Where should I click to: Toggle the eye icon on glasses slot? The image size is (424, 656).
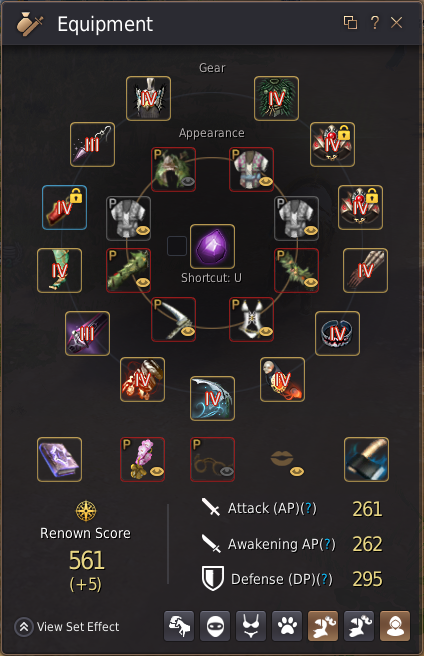click(227, 472)
